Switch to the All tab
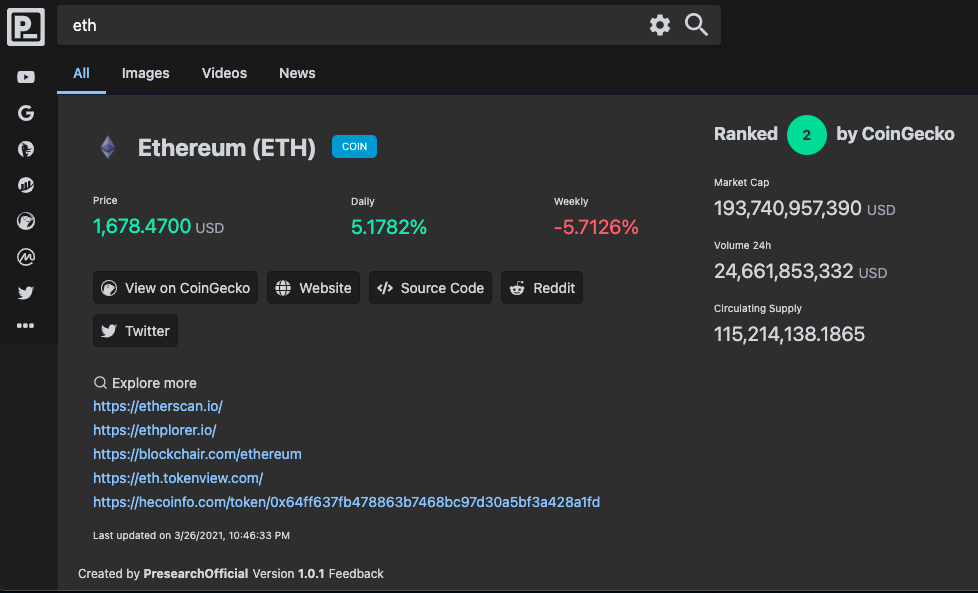Image resolution: width=978 pixels, height=593 pixels. tap(81, 74)
